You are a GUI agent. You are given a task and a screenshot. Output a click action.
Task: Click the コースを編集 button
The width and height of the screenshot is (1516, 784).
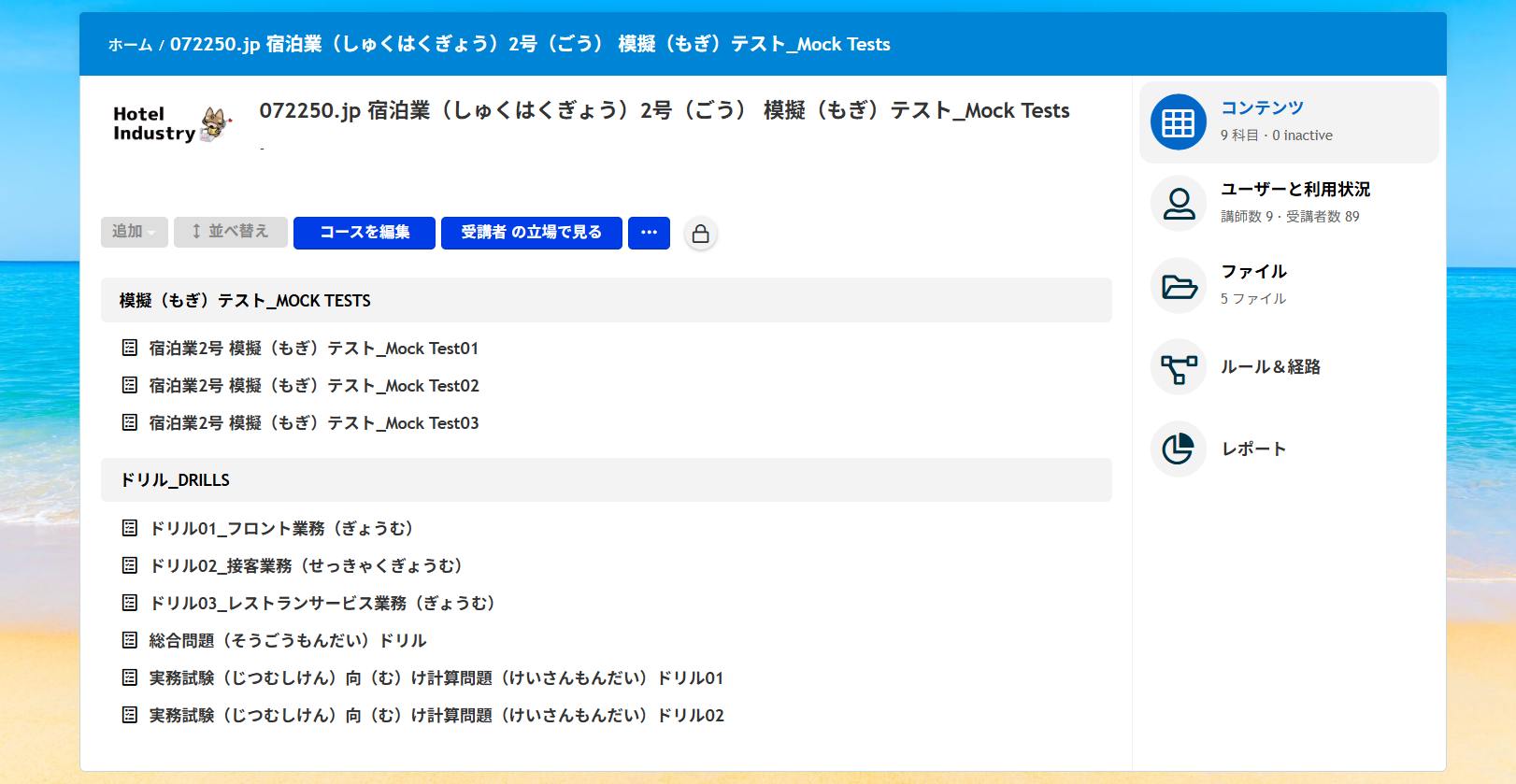pos(364,233)
